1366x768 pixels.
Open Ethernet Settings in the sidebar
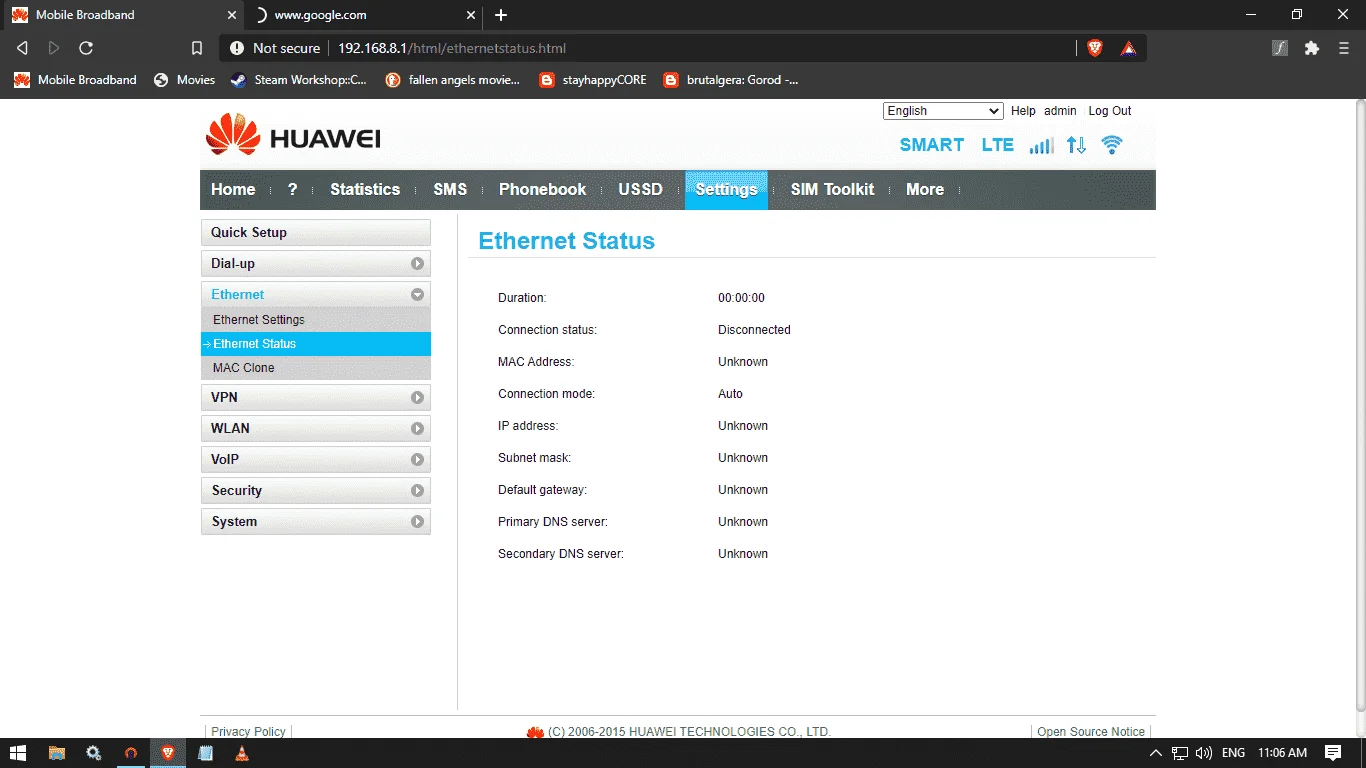point(316,320)
